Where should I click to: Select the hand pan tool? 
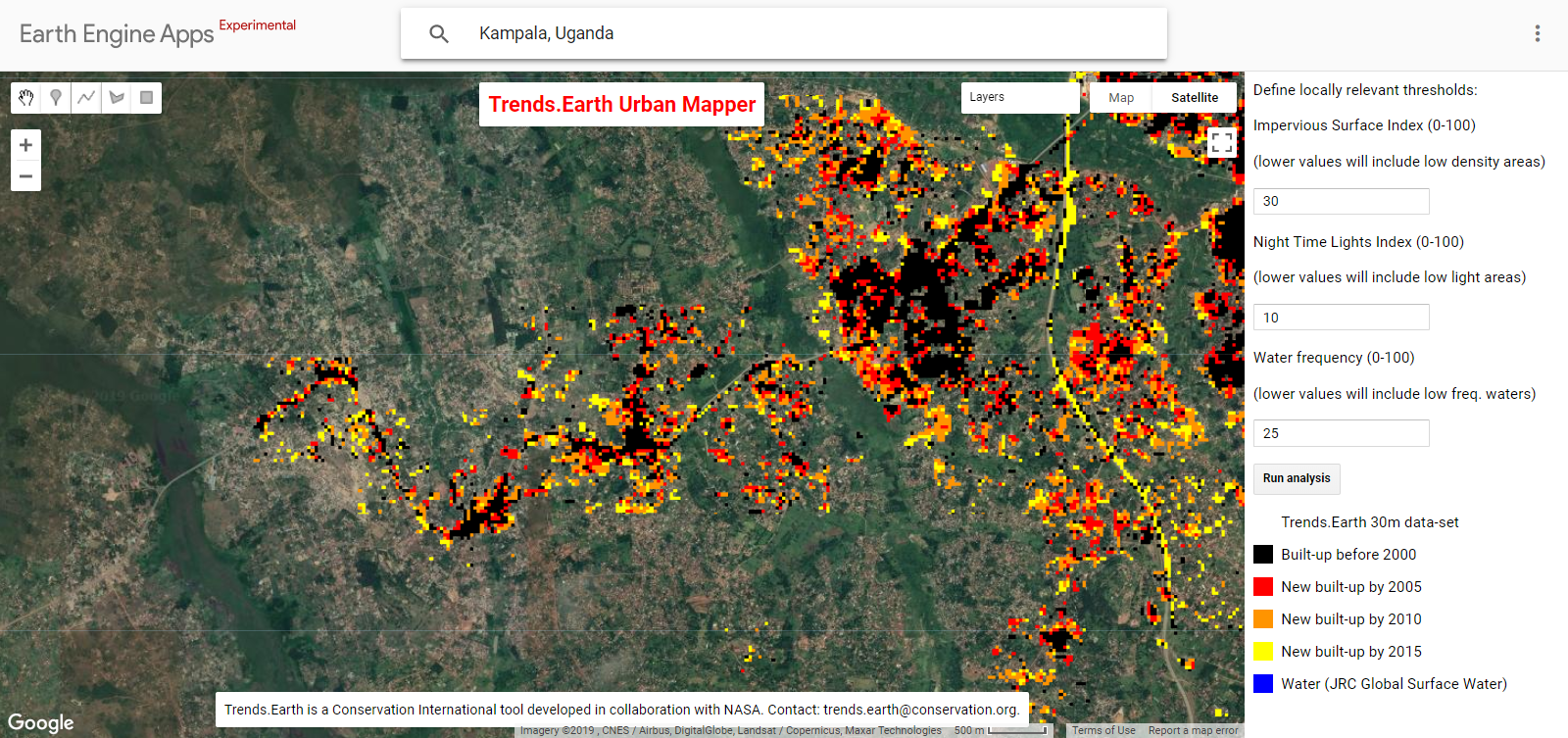point(26,97)
